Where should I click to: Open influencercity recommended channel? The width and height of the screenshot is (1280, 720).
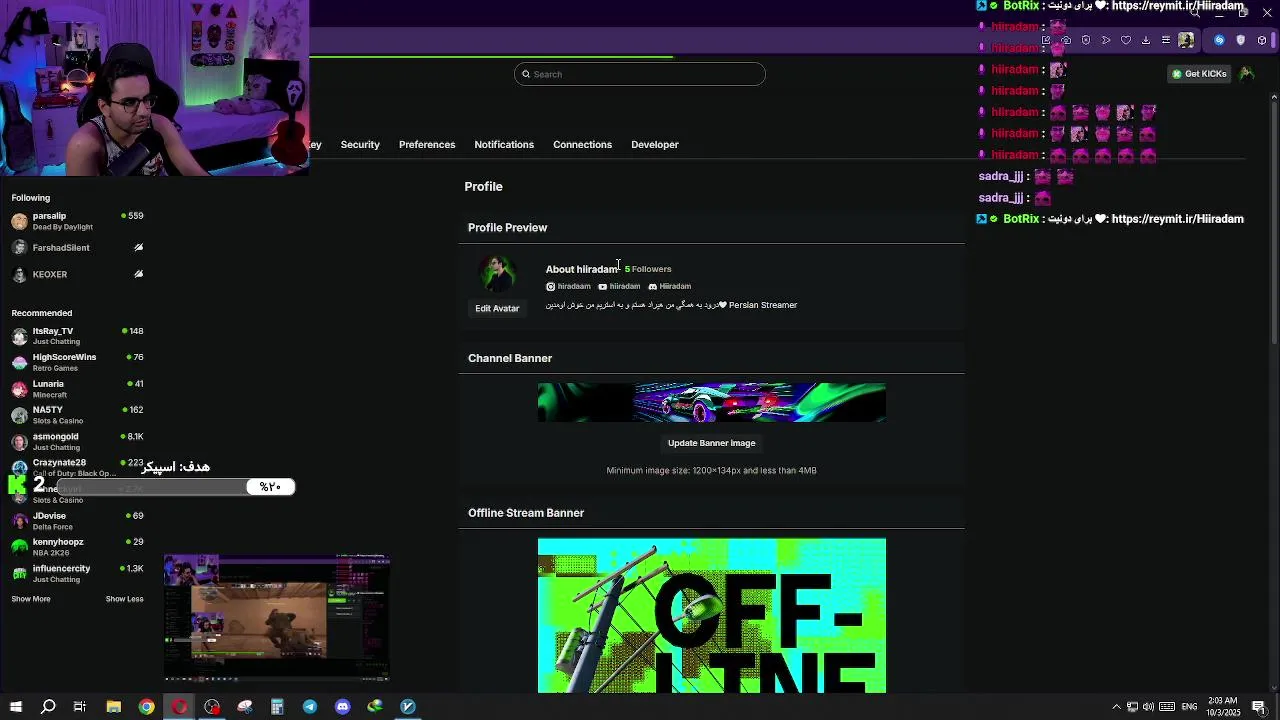click(77, 573)
